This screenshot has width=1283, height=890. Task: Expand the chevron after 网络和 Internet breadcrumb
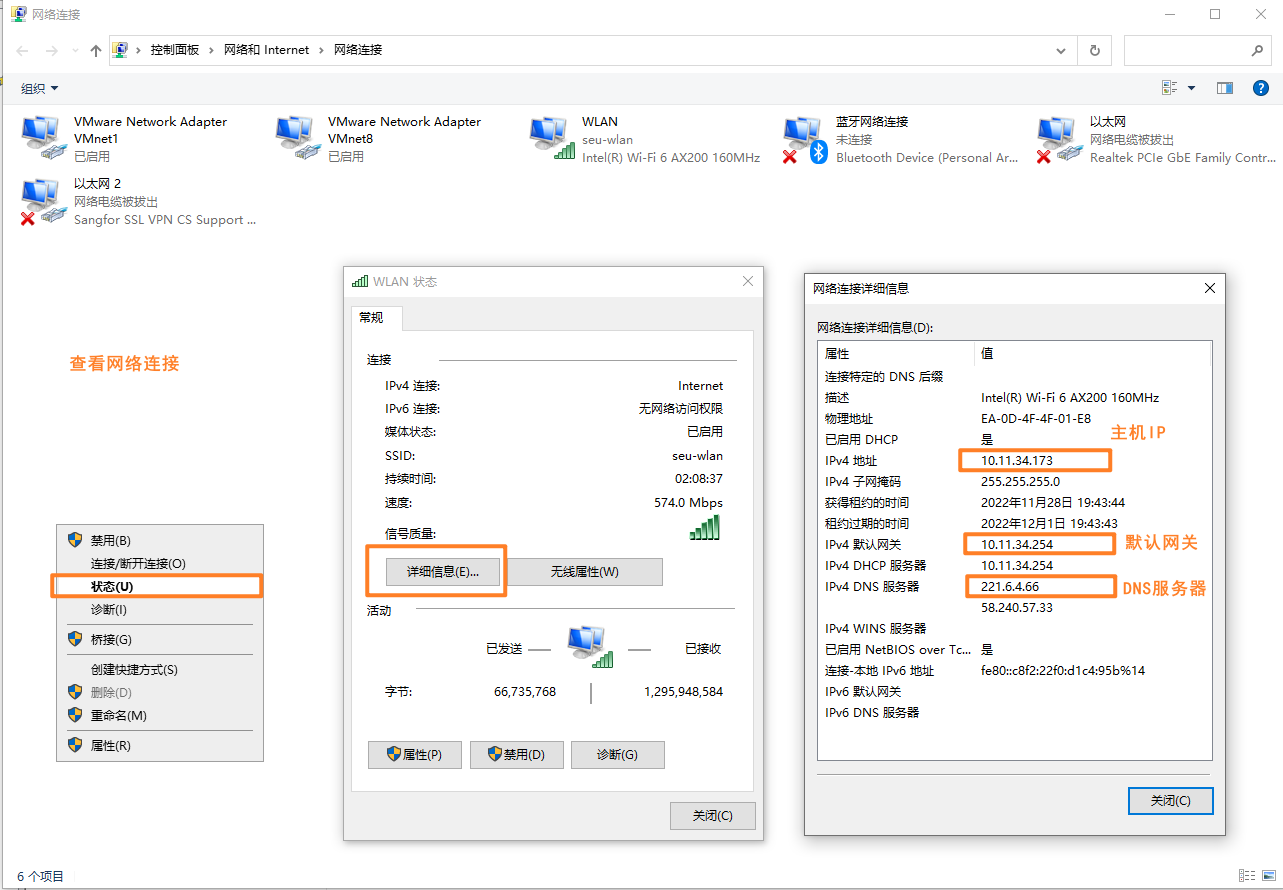pos(322,50)
